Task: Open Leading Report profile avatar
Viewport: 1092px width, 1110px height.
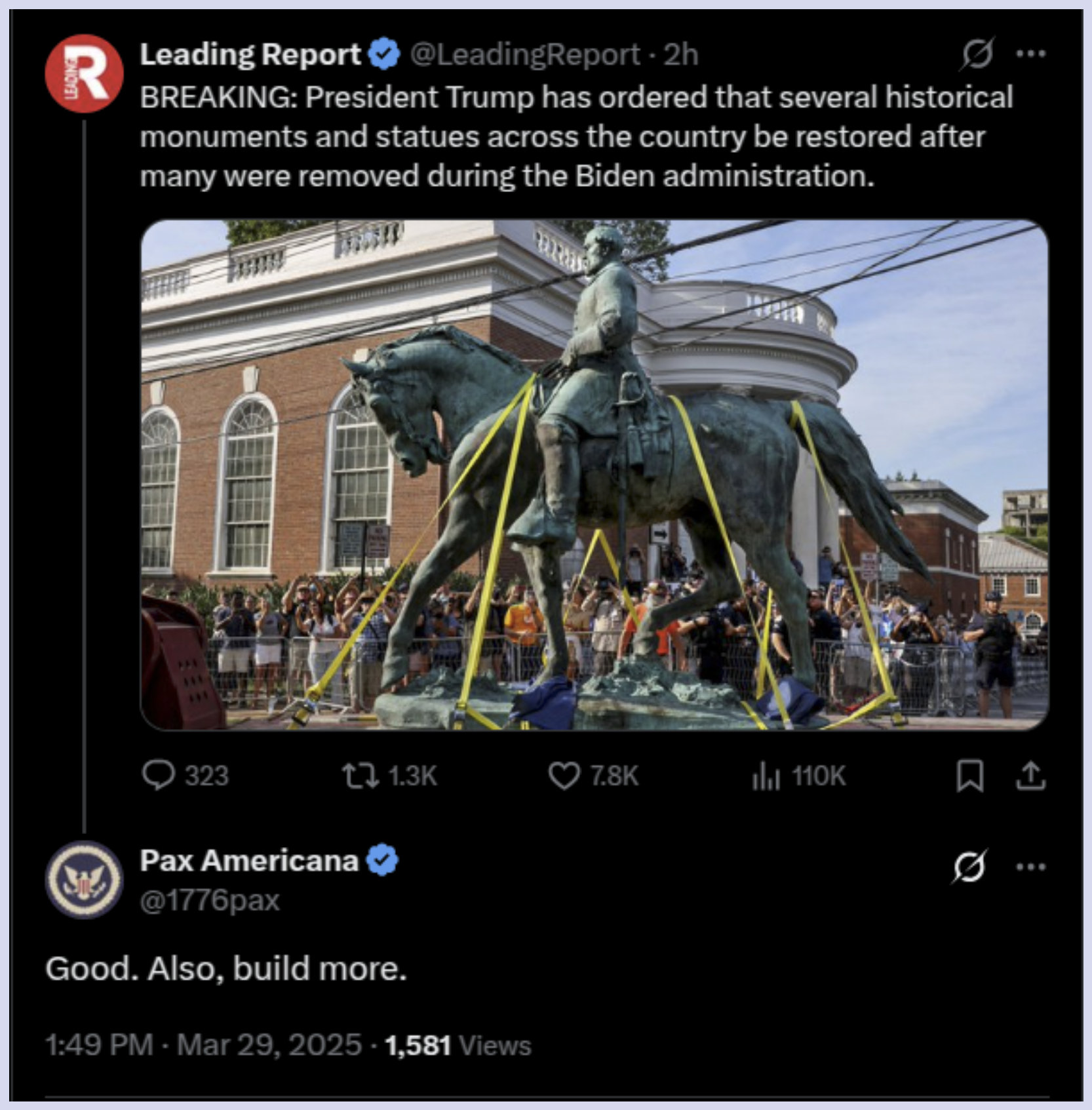Action: point(84,73)
